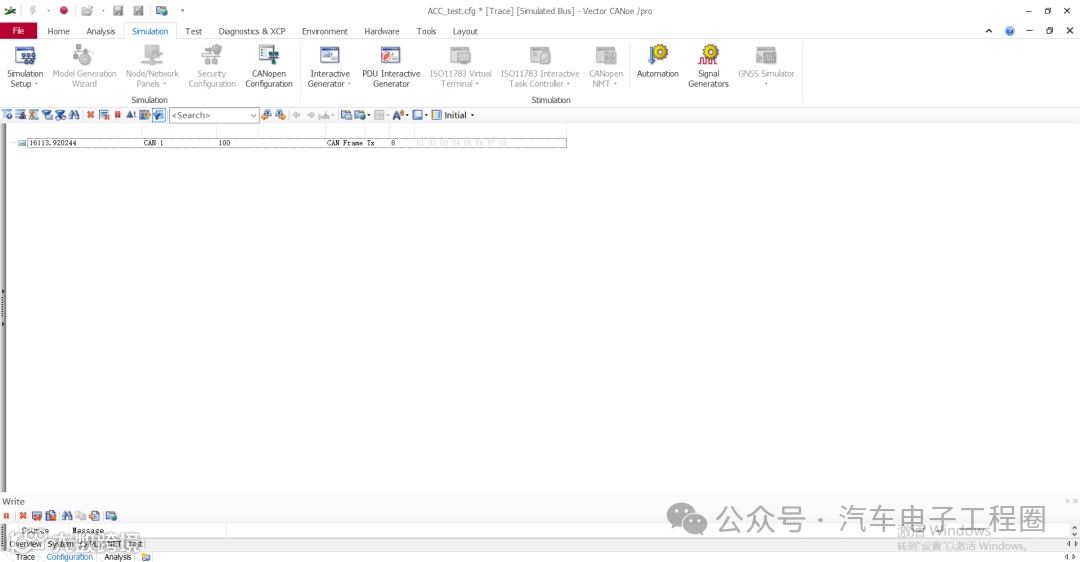1080x562 pixels.
Task: Open the Interactive Generator
Action: pyautogui.click(x=329, y=66)
